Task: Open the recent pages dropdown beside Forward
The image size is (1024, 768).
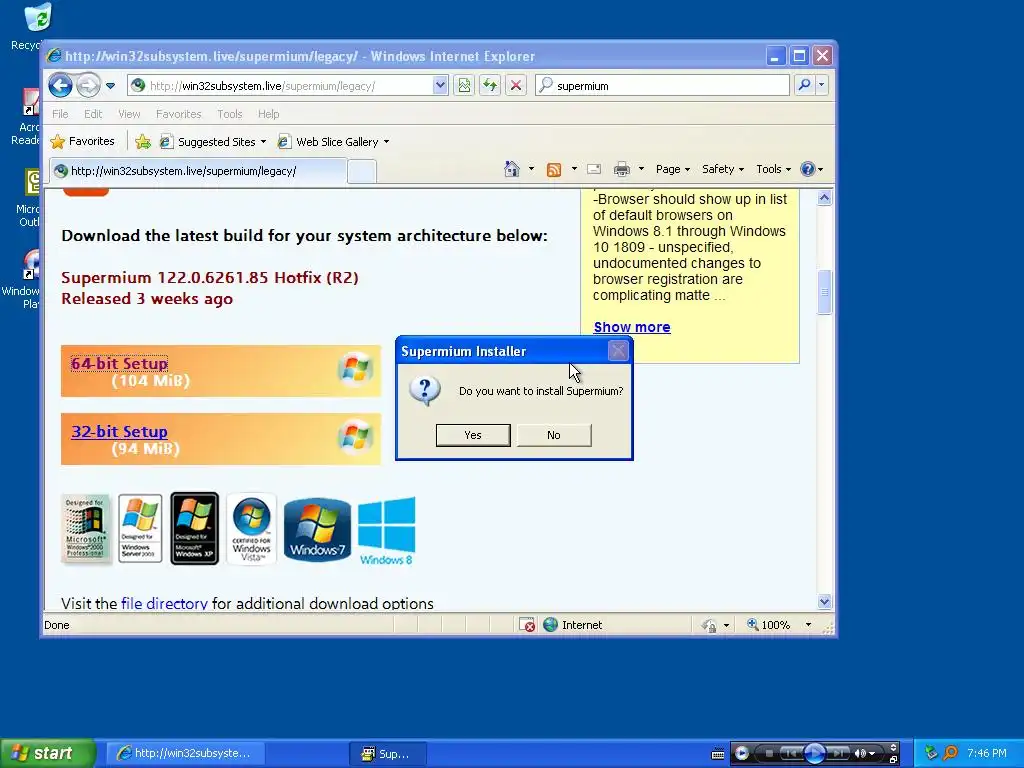Action: (x=110, y=86)
